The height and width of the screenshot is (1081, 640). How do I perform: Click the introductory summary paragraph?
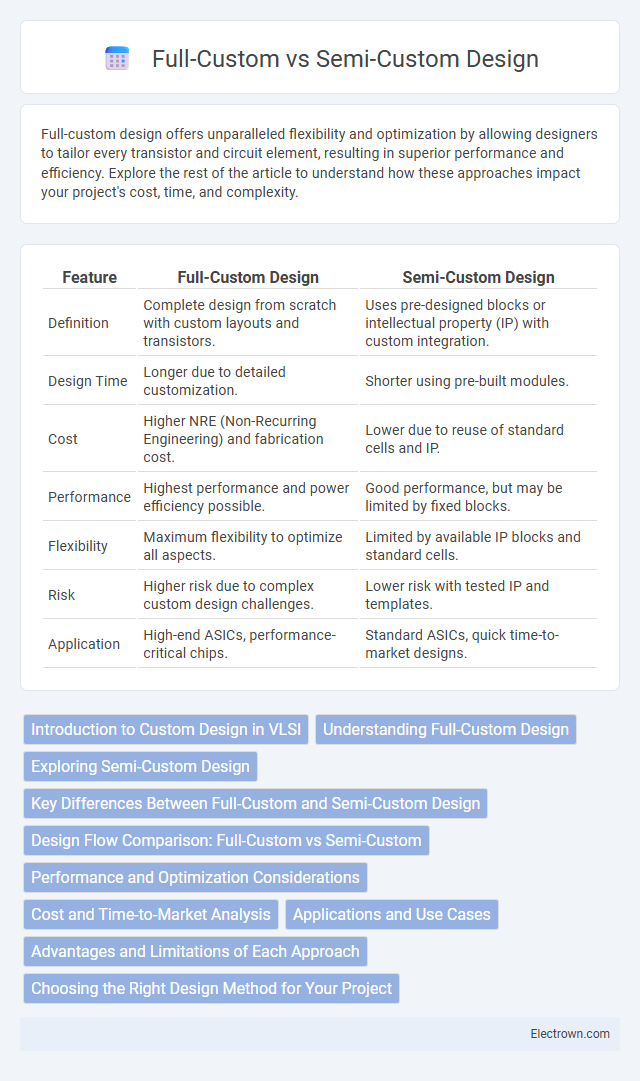pos(320,163)
